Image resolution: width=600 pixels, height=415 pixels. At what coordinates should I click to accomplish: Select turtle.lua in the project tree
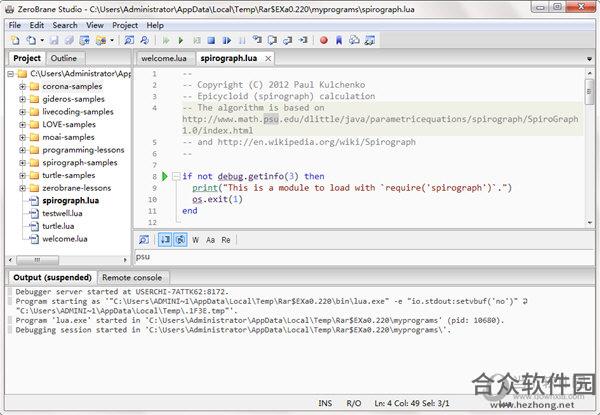tap(58, 226)
